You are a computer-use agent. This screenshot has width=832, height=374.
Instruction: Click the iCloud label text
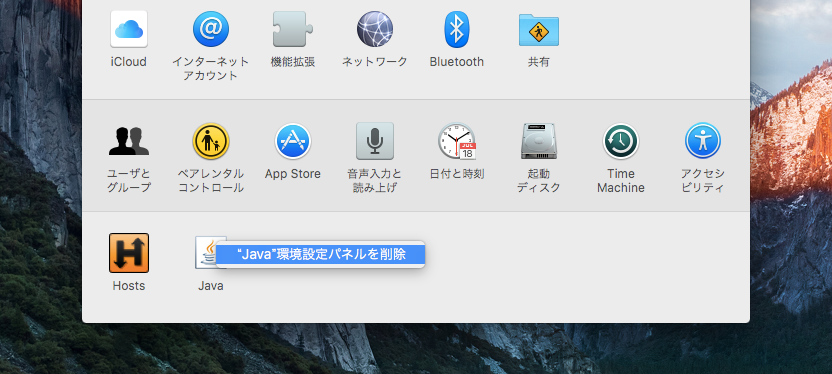click(128, 62)
